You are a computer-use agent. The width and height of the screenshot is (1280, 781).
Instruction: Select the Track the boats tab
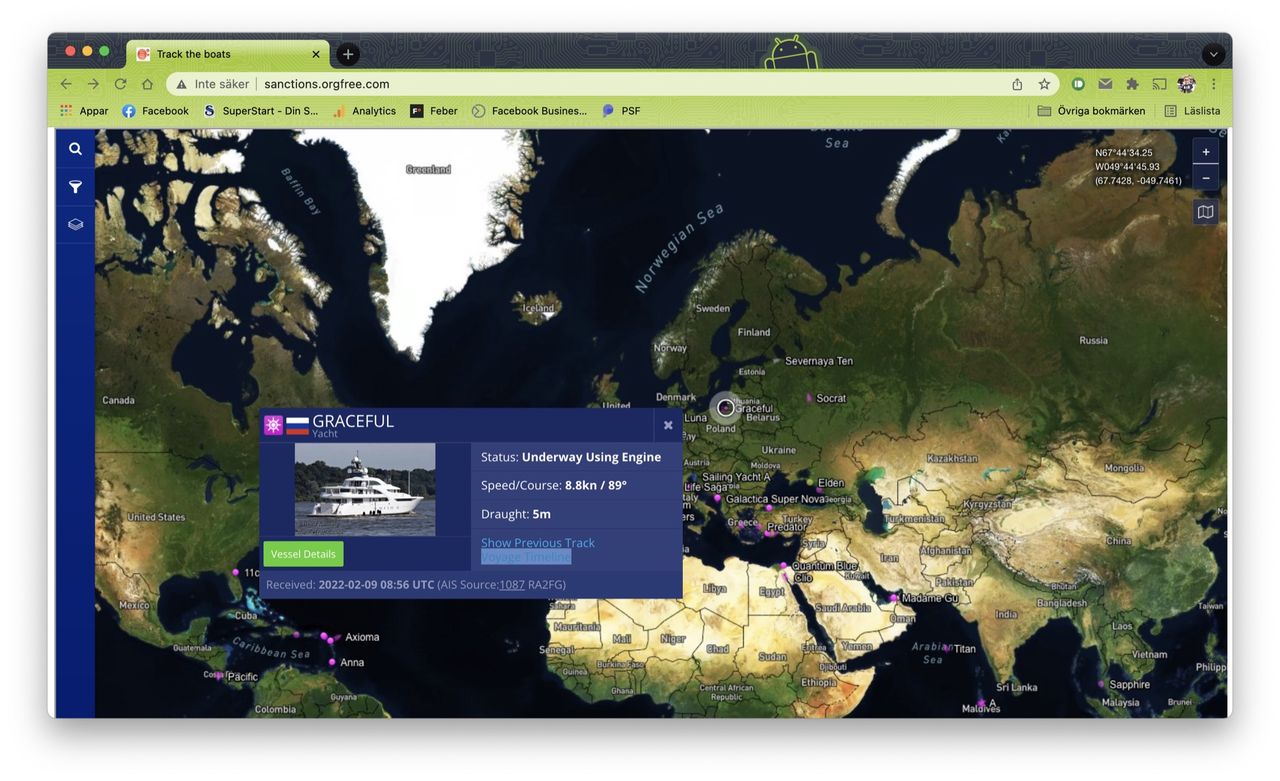coord(220,54)
